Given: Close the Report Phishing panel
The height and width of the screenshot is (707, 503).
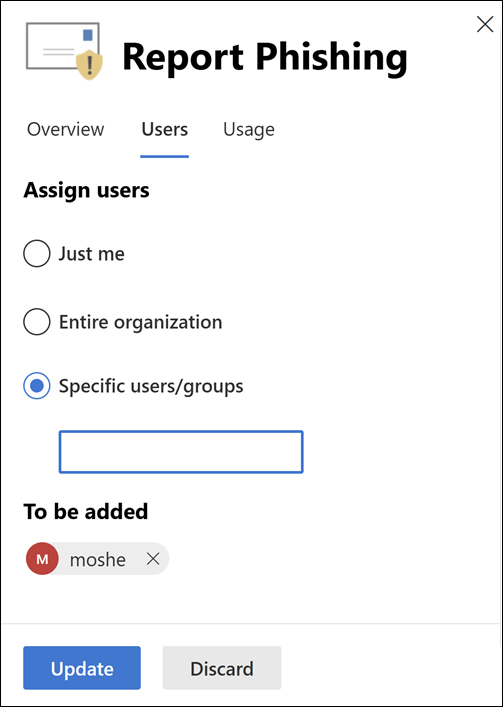Looking at the screenshot, I should pos(485,24).
